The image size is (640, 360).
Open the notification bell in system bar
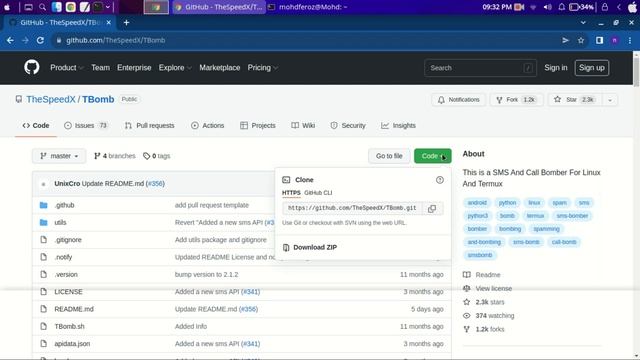[562, 7]
